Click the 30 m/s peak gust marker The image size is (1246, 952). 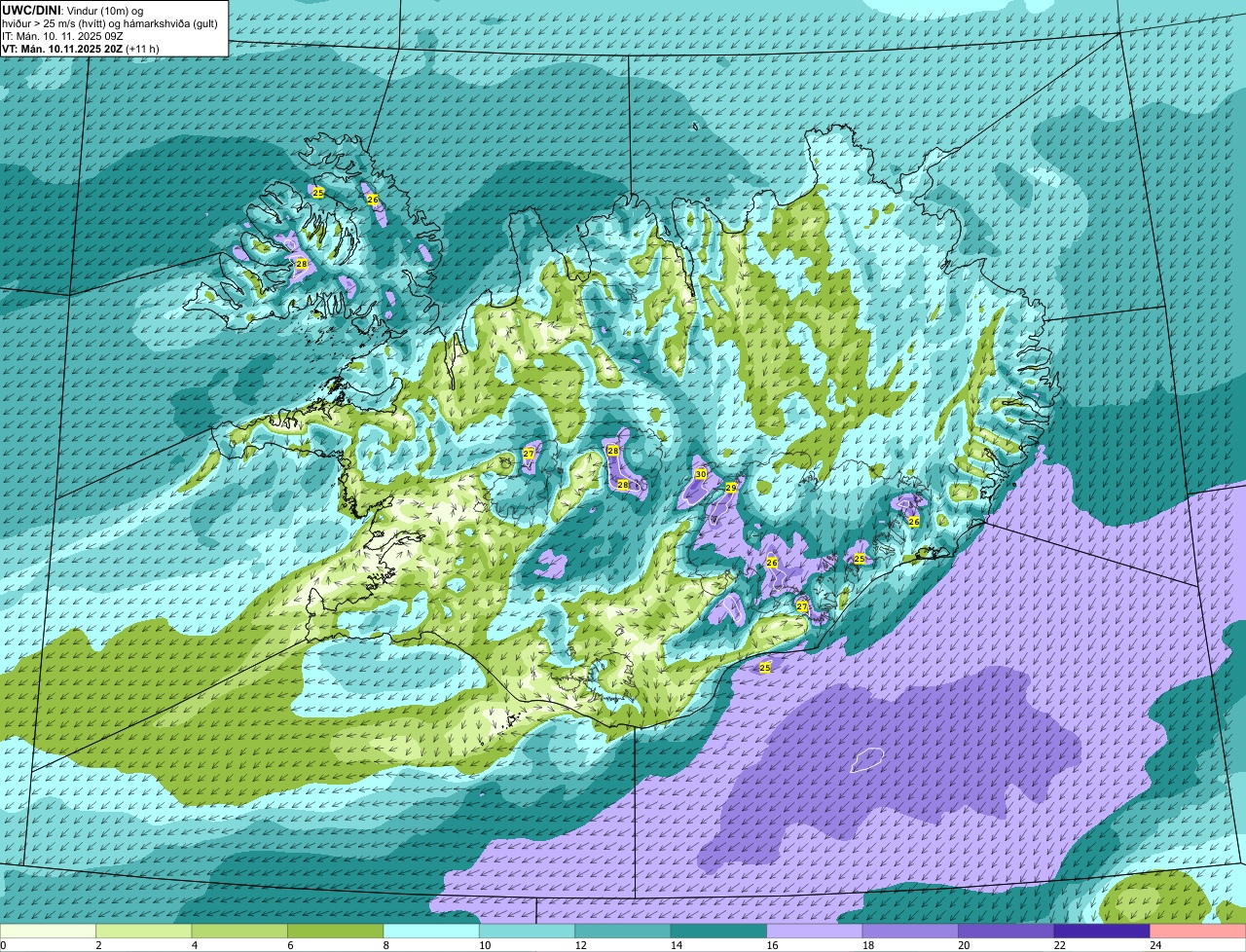[700, 474]
